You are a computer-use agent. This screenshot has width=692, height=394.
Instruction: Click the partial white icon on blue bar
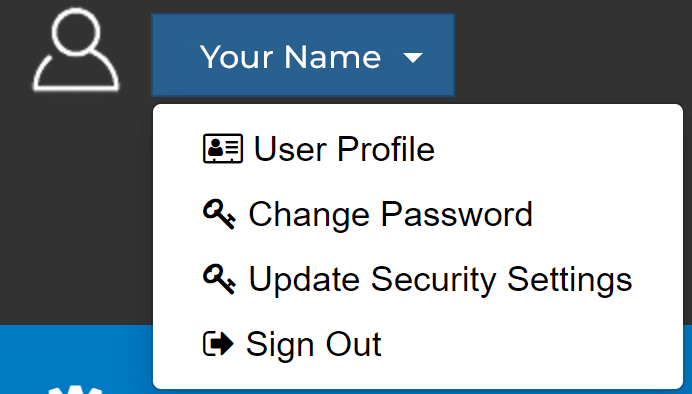[x=75, y=390]
